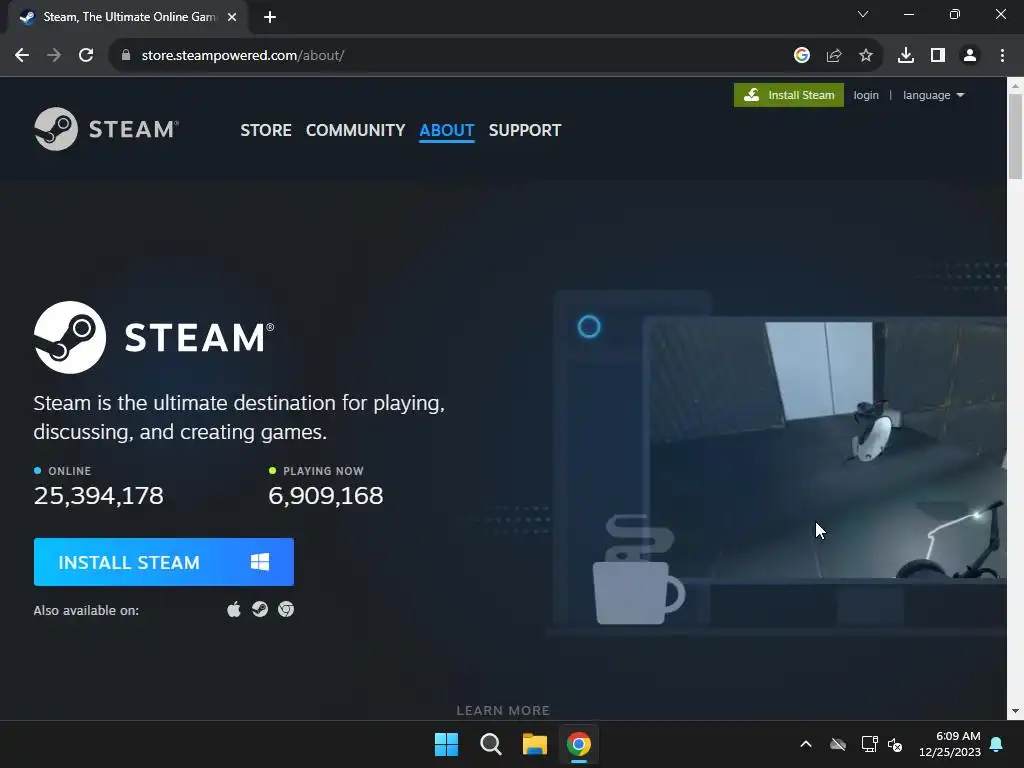View site information lock icon
This screenshot has height=768, width=1024.
point(126,56)
